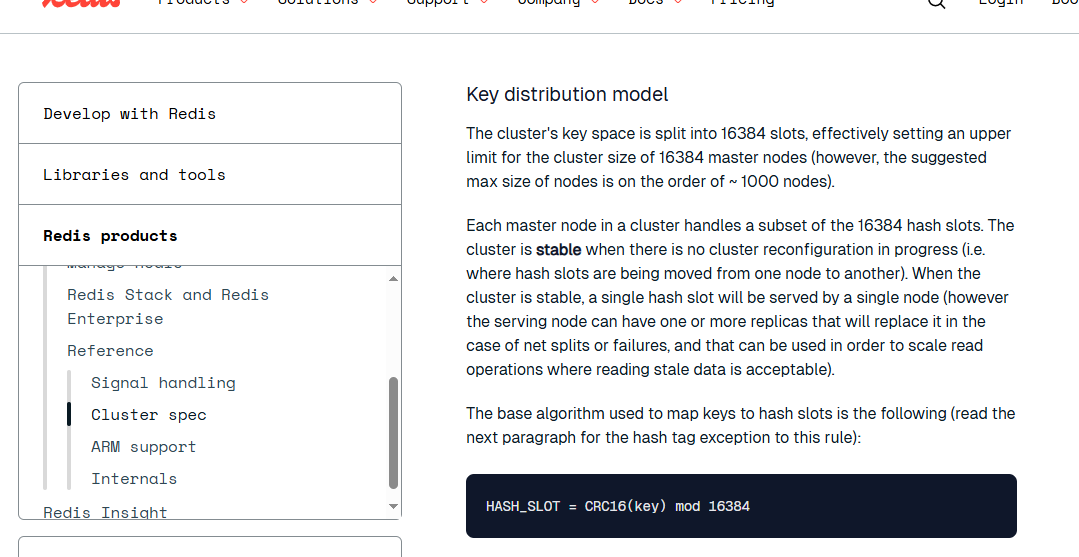Open the Internals reference page
This screenshot has height=557, width=1079.
(134, 479)
